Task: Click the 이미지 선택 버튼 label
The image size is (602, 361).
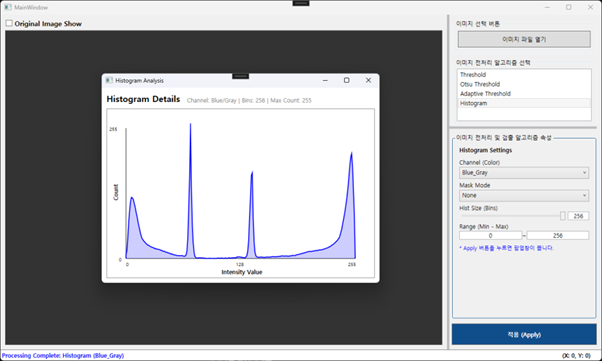Action: 478,24
